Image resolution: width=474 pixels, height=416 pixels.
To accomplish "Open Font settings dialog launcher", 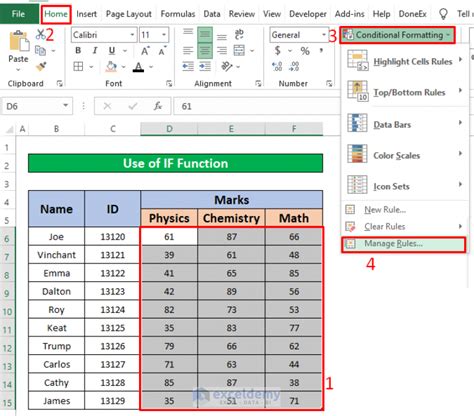I will pyautogui.click(x=169, y=83).
